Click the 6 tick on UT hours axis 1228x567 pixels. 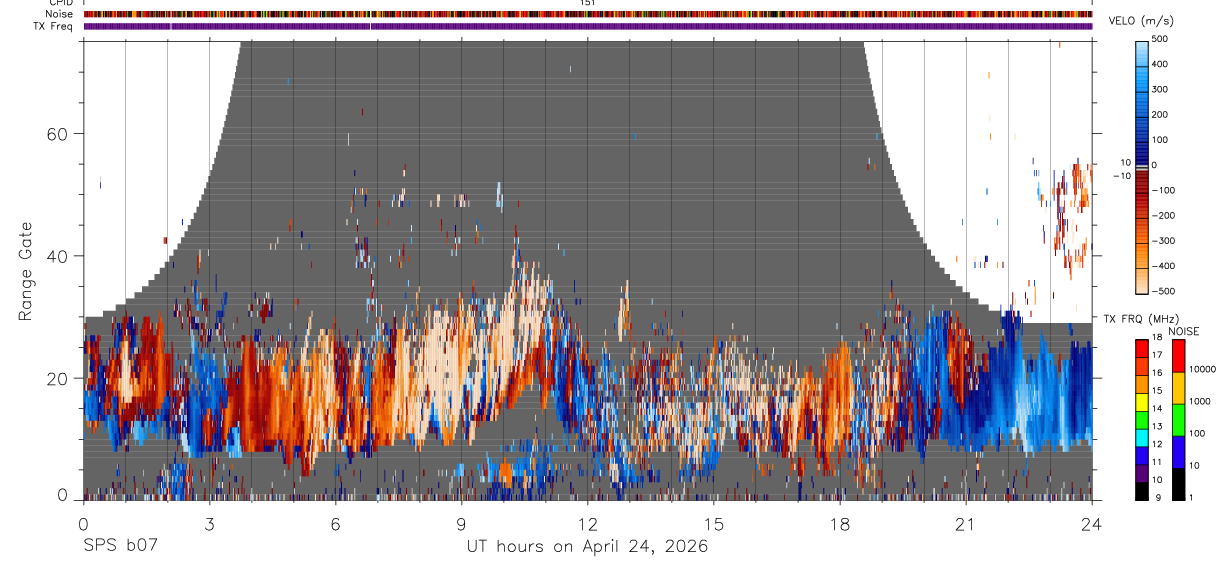pyautogui.click(x=335, y=523)
